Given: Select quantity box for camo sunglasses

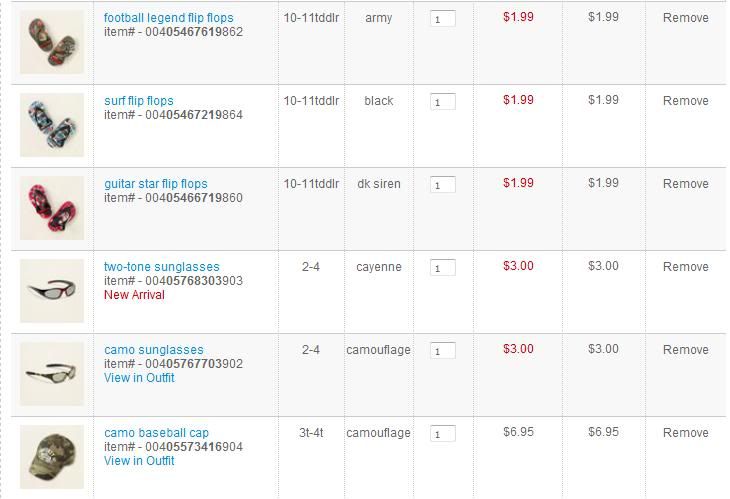Looking at the screenshot, I should point(443,351).
